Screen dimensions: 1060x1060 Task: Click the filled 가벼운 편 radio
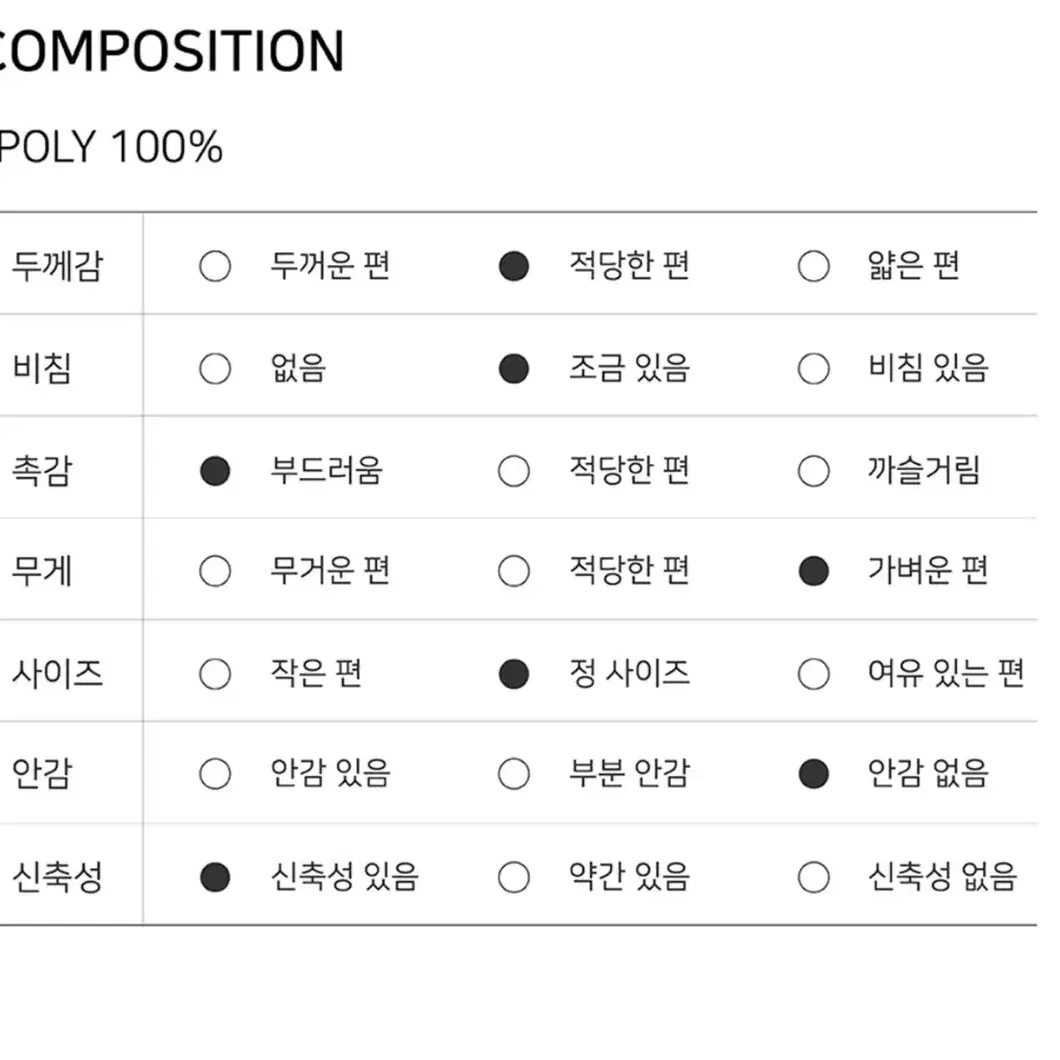[x=813, y=571]
